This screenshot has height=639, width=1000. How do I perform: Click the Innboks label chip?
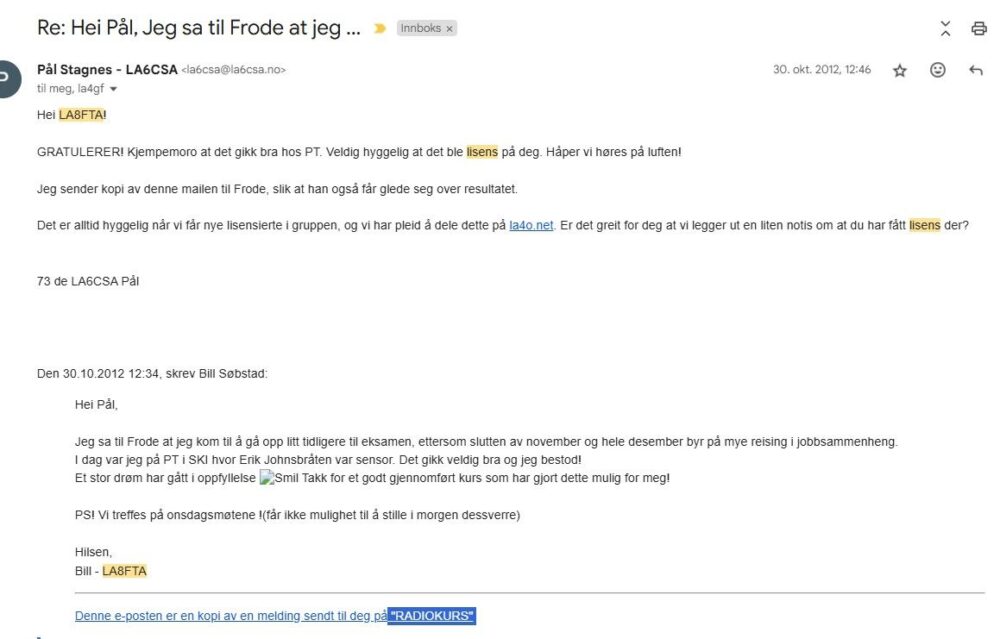pos(420,29)
